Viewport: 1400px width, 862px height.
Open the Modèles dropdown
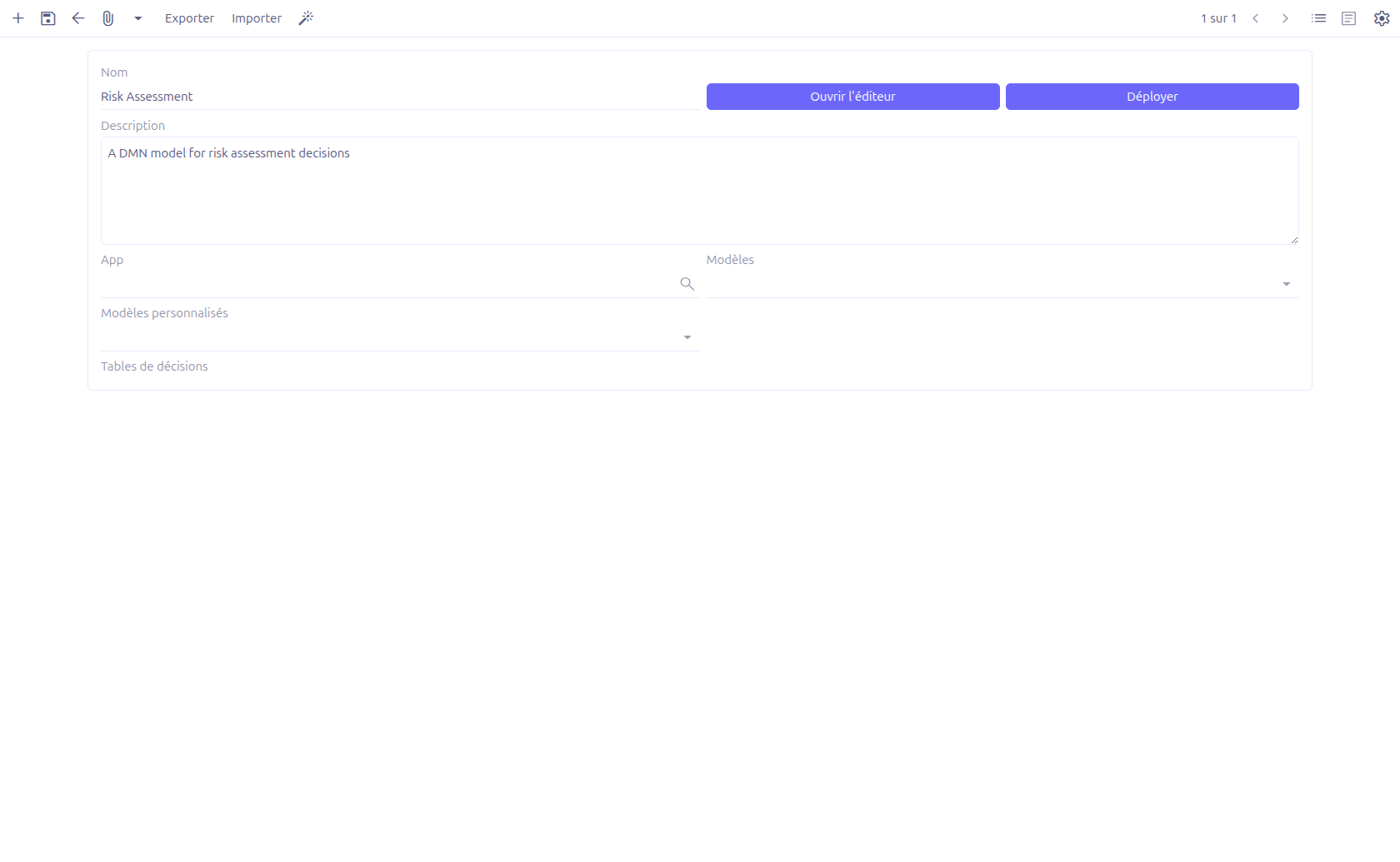tap(1286, 283)
